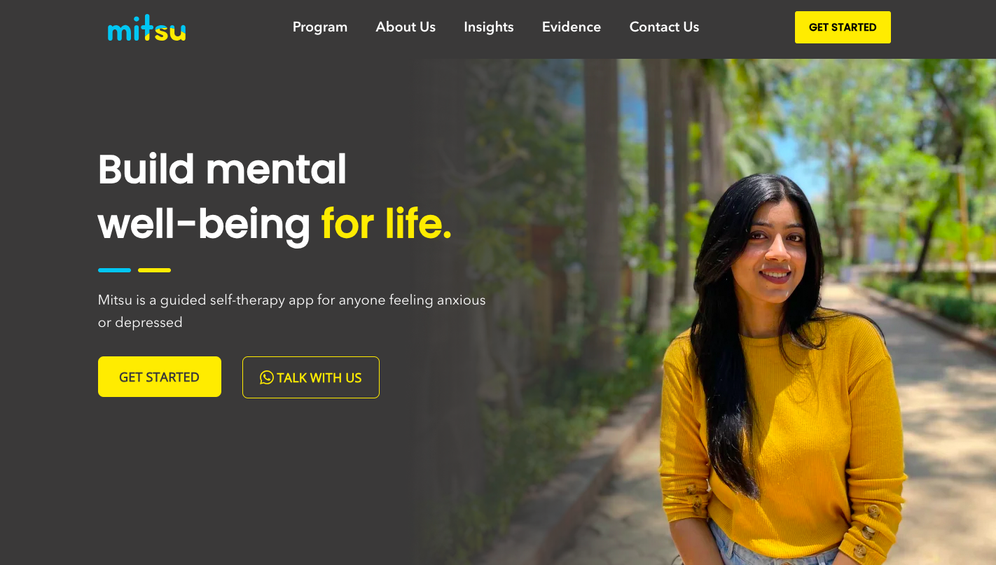Click the palm tree trunks in background
This screenshot has width=996, height=565.
tap(654, 191)
